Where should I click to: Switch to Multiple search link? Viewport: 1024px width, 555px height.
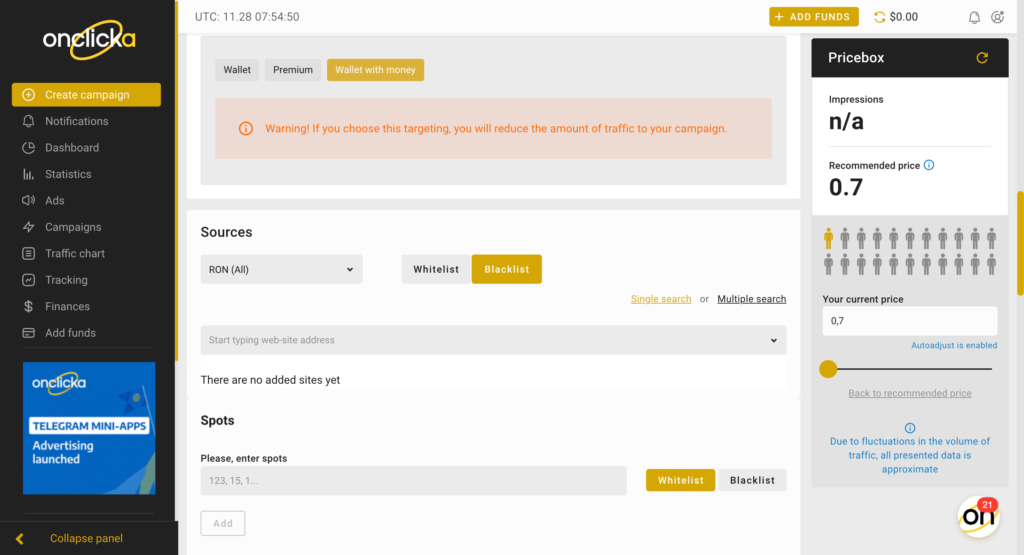coord(752,299)
